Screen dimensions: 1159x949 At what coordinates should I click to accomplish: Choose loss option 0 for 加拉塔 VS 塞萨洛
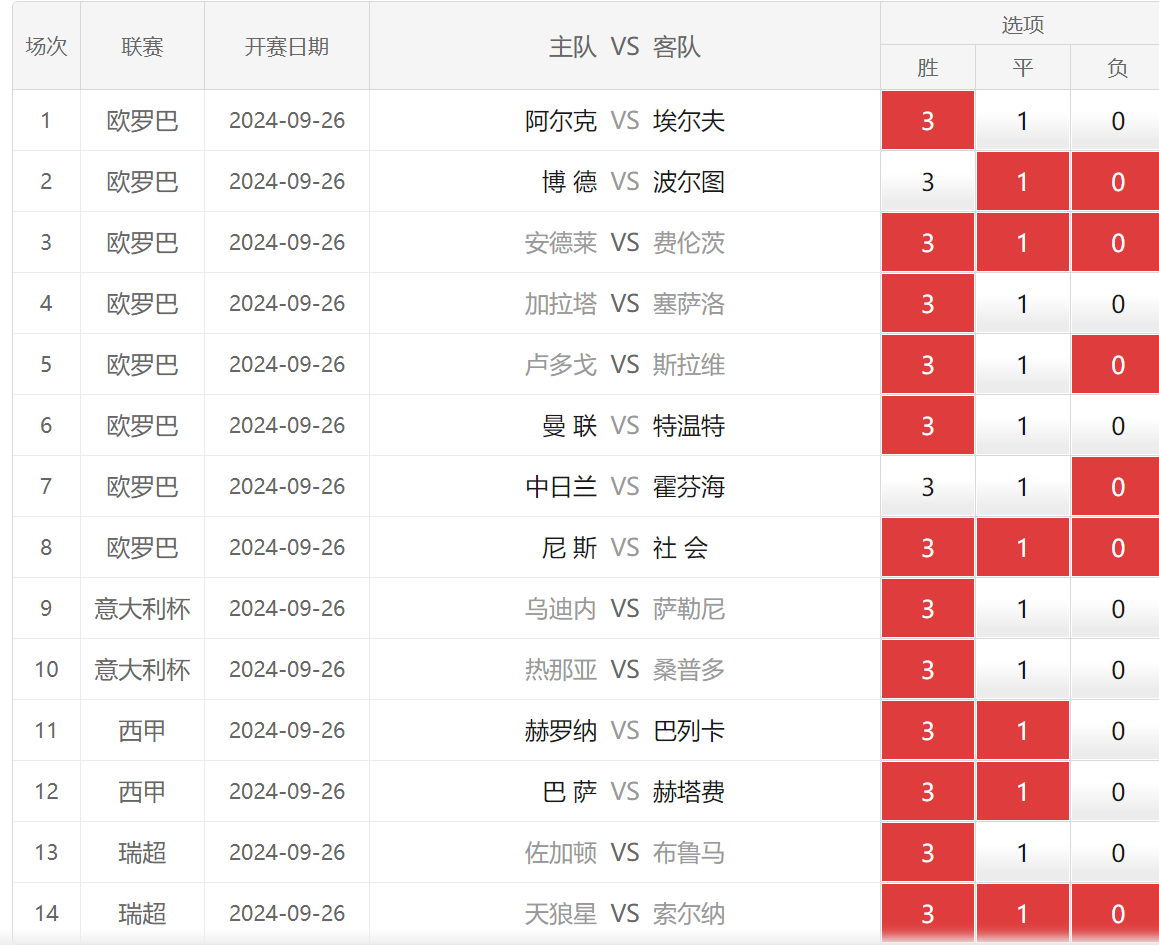(x=1116, y=304)
